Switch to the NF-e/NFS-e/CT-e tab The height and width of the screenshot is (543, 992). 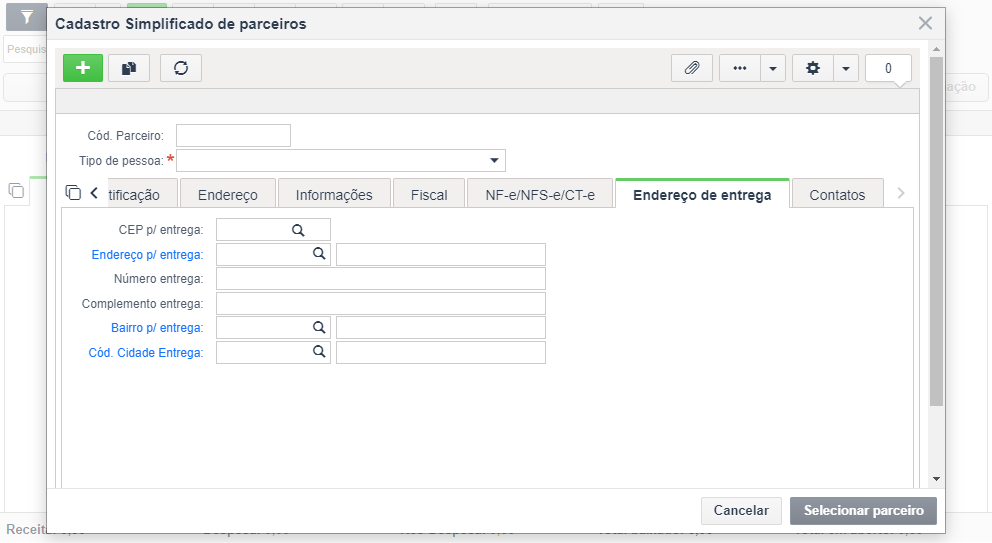[x=540, y=195]
